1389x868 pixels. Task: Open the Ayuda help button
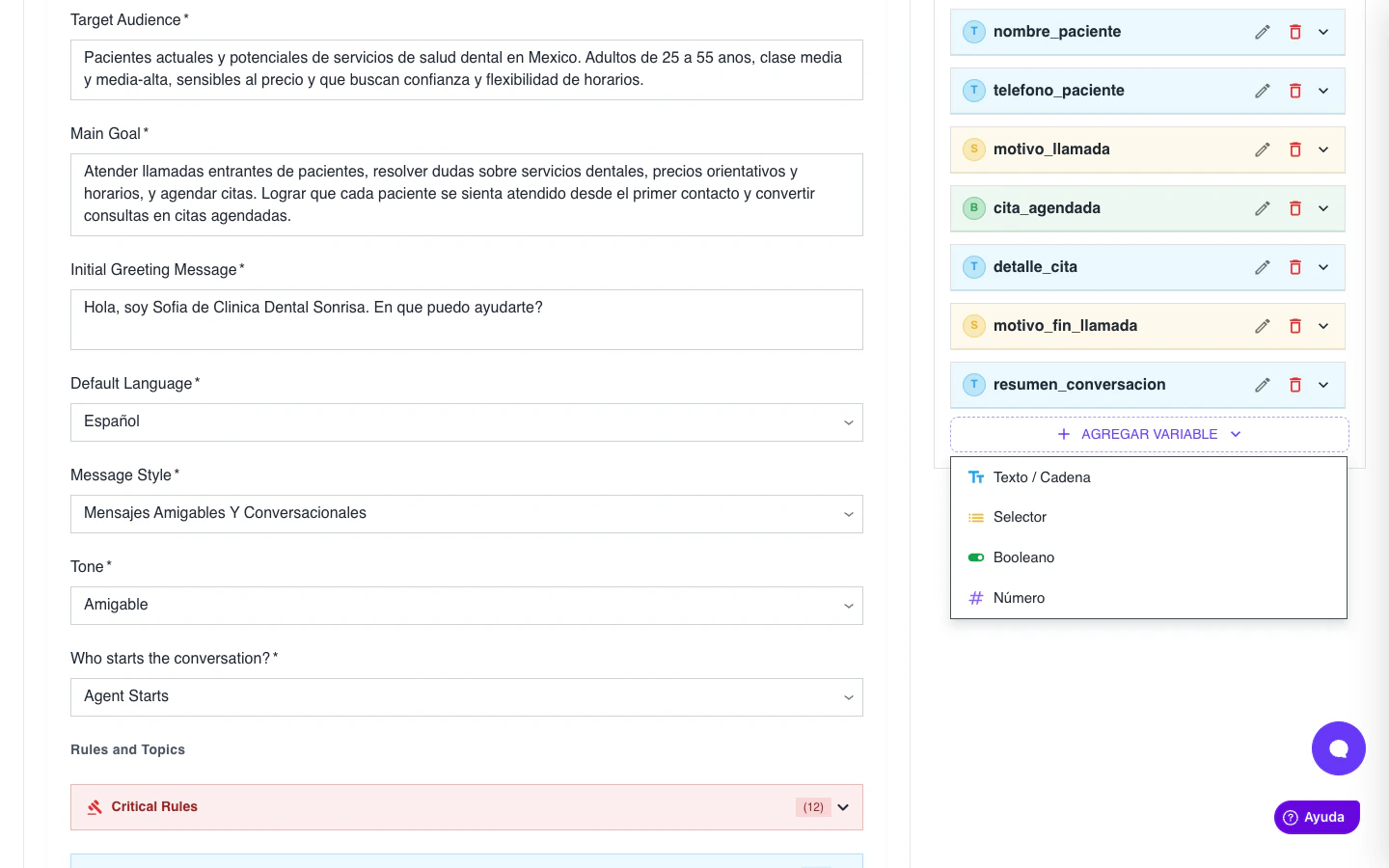pos(1317,817)
